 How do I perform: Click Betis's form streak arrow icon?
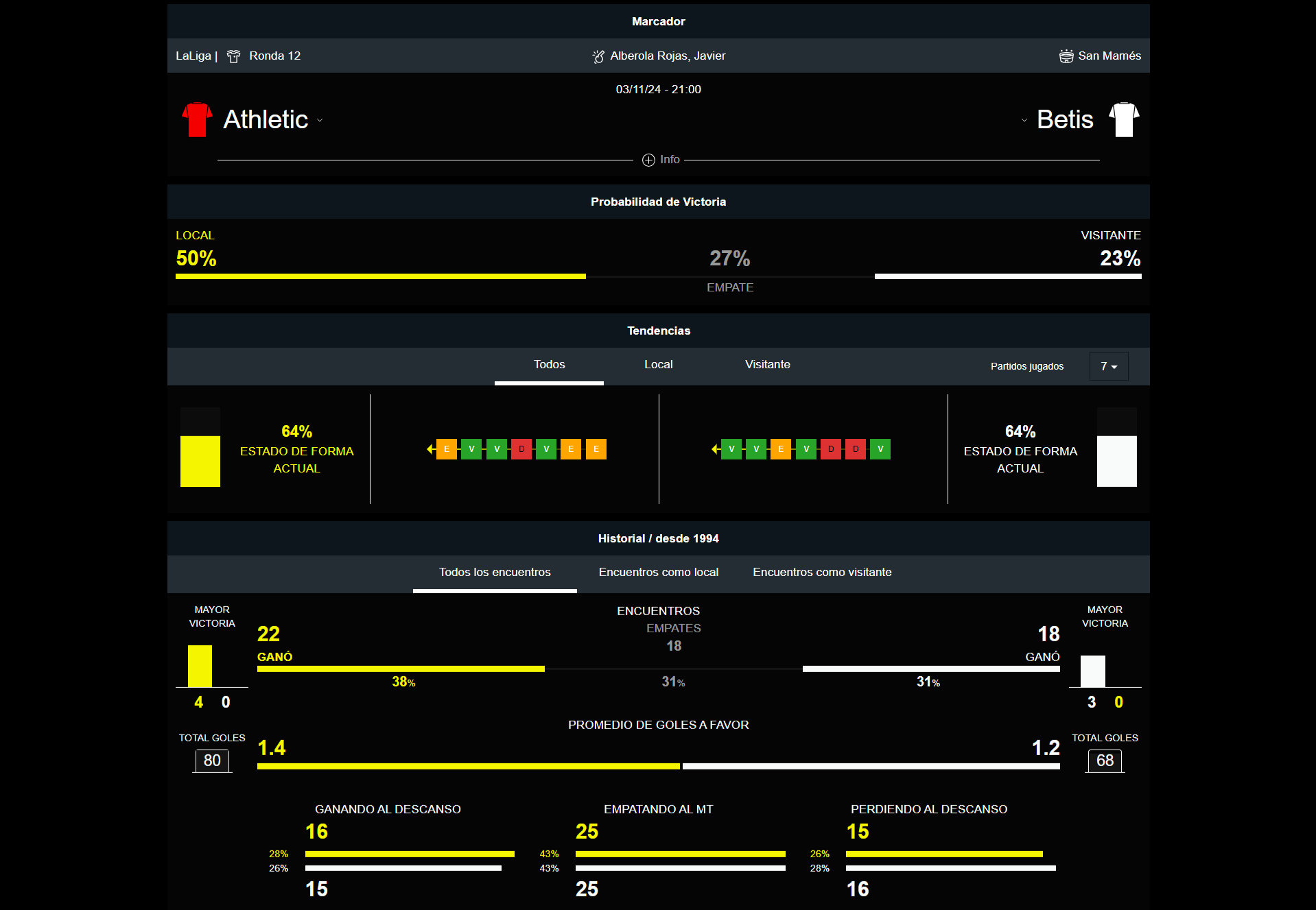pyautogui.click(x=715, y=449)
